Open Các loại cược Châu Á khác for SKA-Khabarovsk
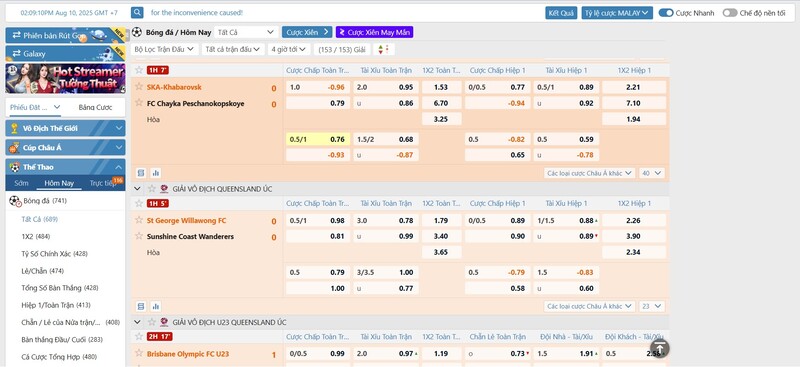Viewport: 800px width, 367px height. coord(589,173)
